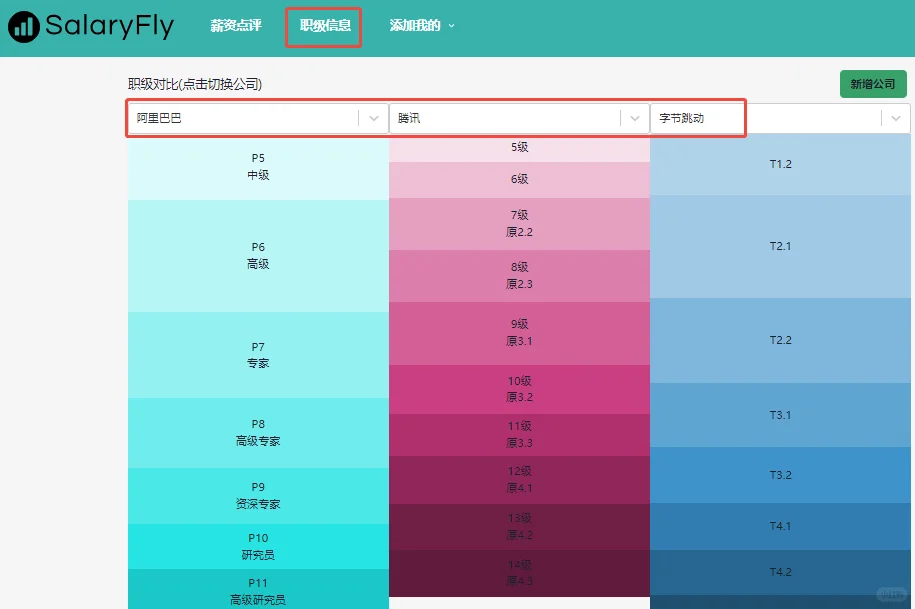Click the 10级 原3.2 block
Image resolution: width=915 pixels, height=609 pixels.
[x=519, y=390]
